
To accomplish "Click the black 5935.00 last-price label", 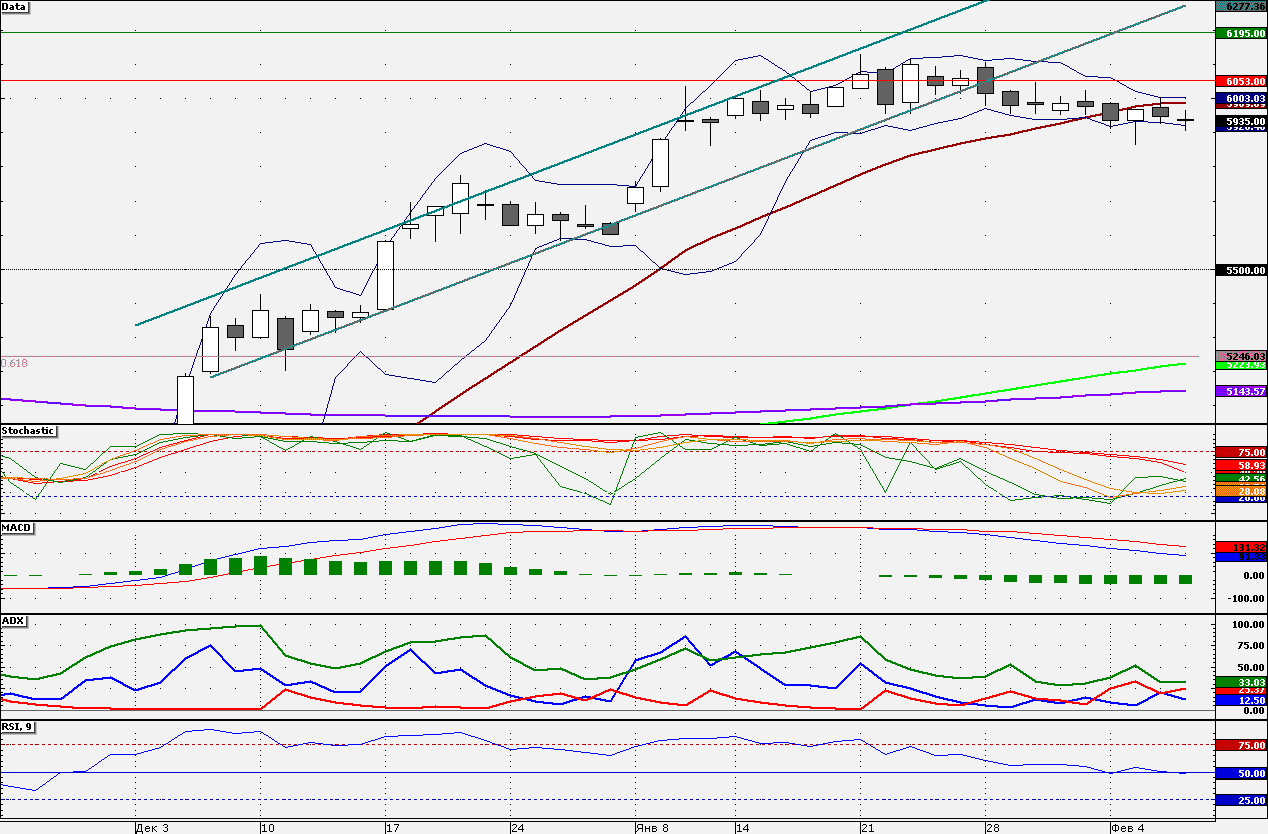I will [1240, 121].
